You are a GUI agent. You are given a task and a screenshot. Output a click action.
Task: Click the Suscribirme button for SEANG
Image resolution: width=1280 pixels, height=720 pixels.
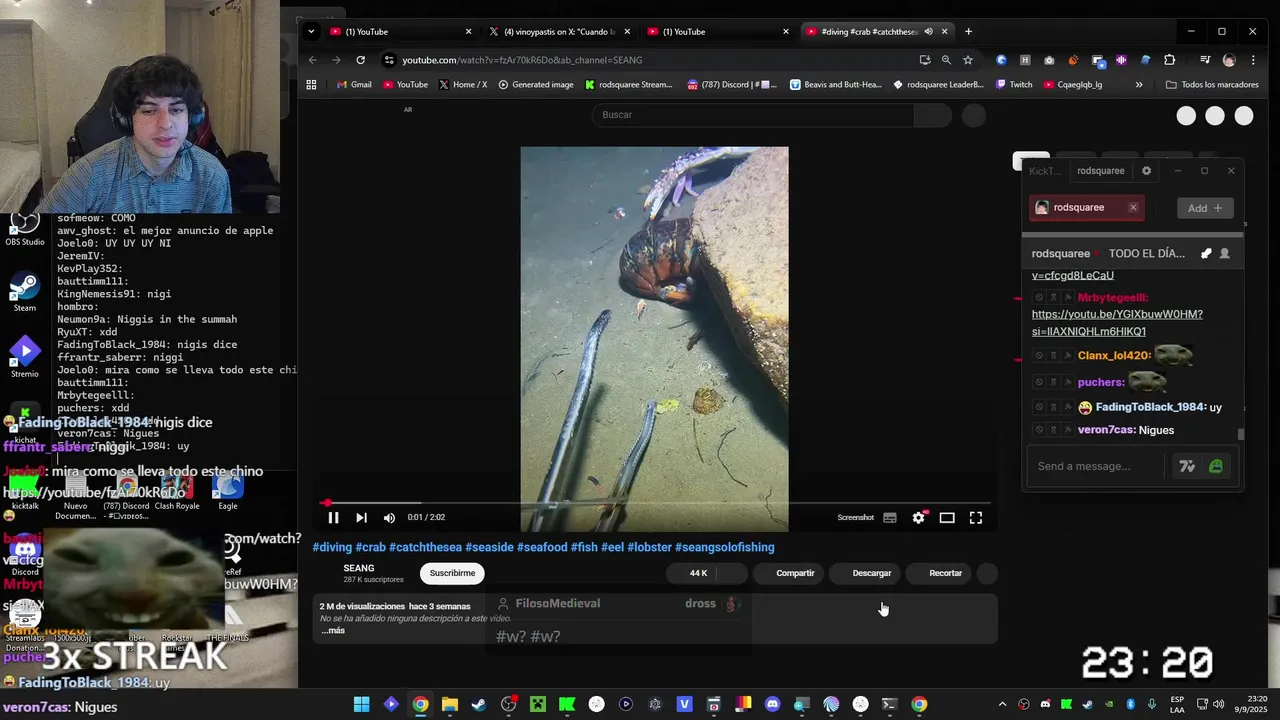pyautogui.click(x=452, y=573)
